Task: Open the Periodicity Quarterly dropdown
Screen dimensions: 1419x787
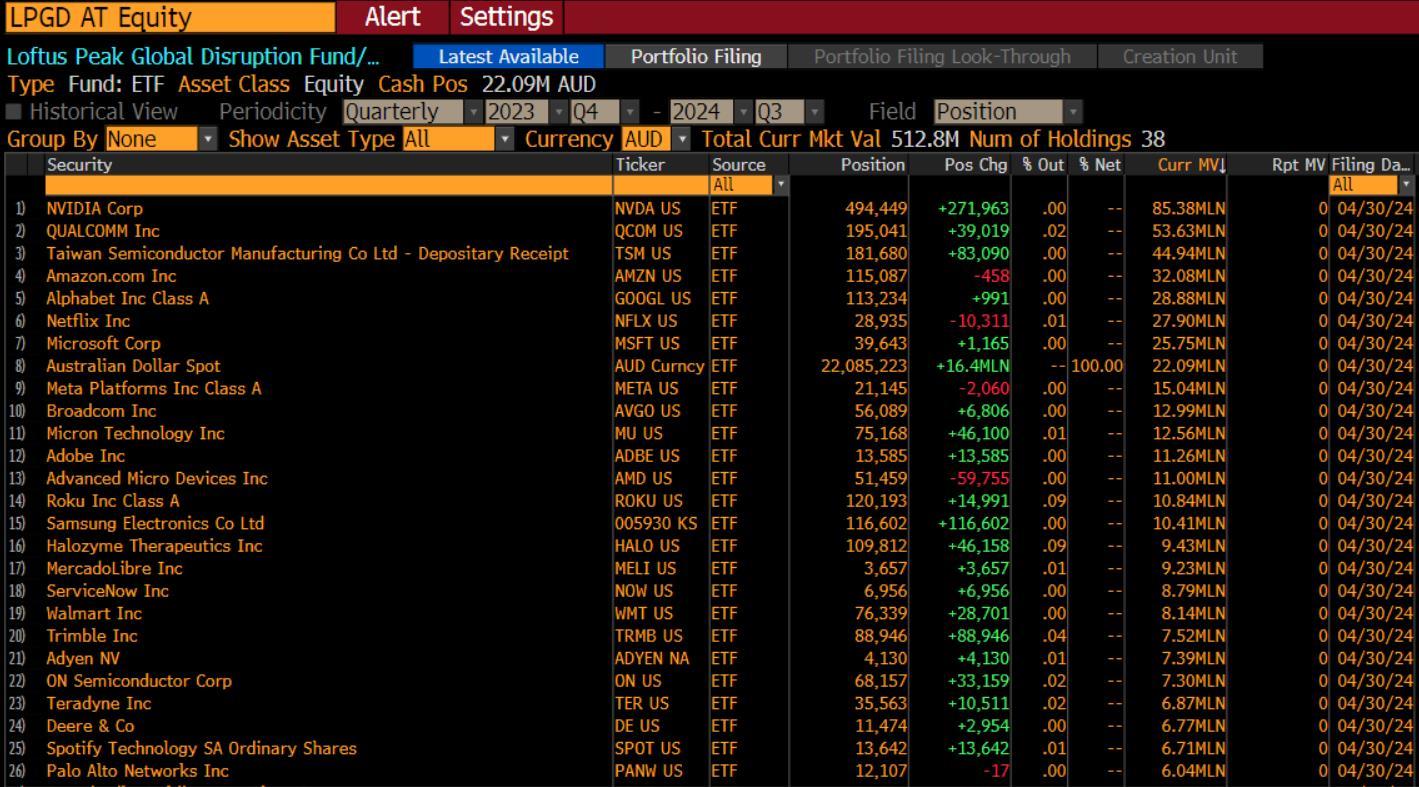Action: 411,112
